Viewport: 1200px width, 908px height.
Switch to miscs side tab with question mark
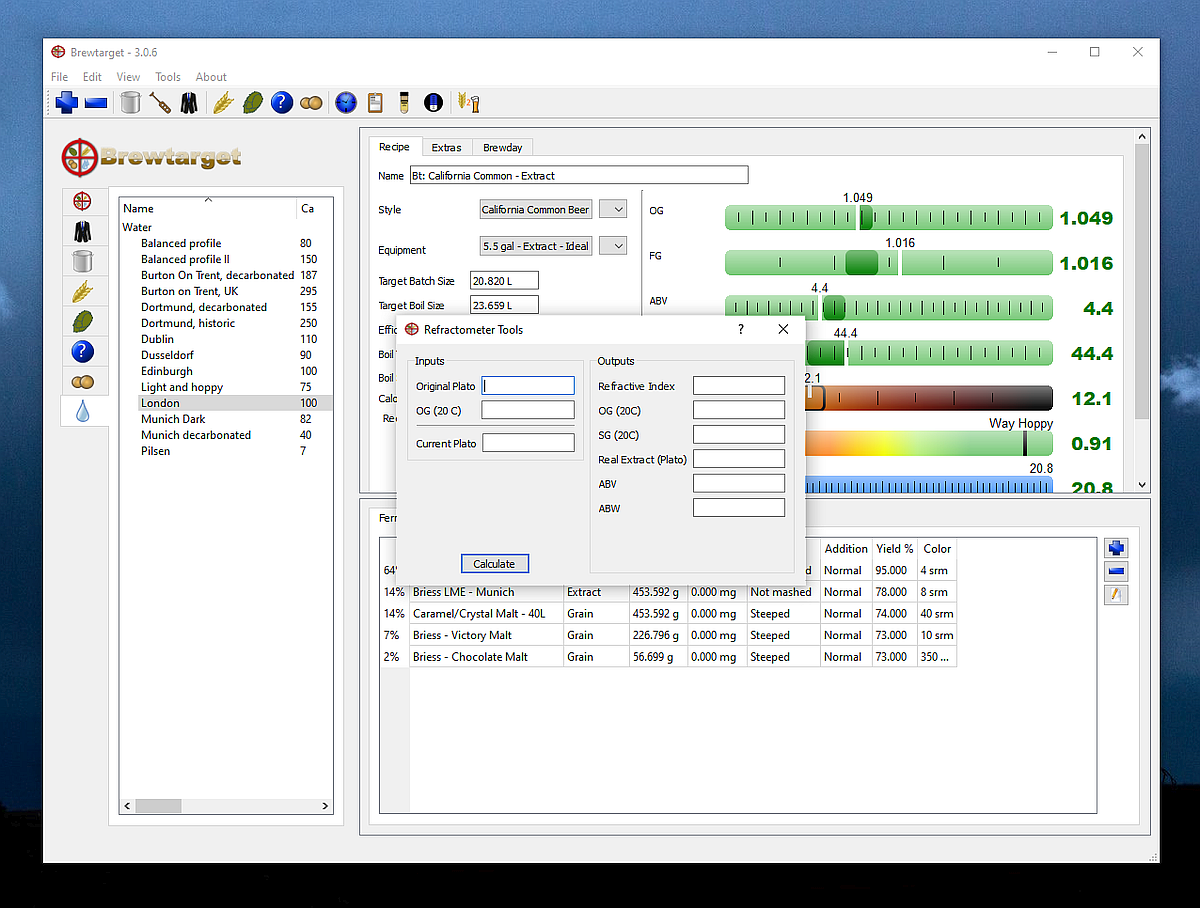pyautogui.click(x=82, y=351)
